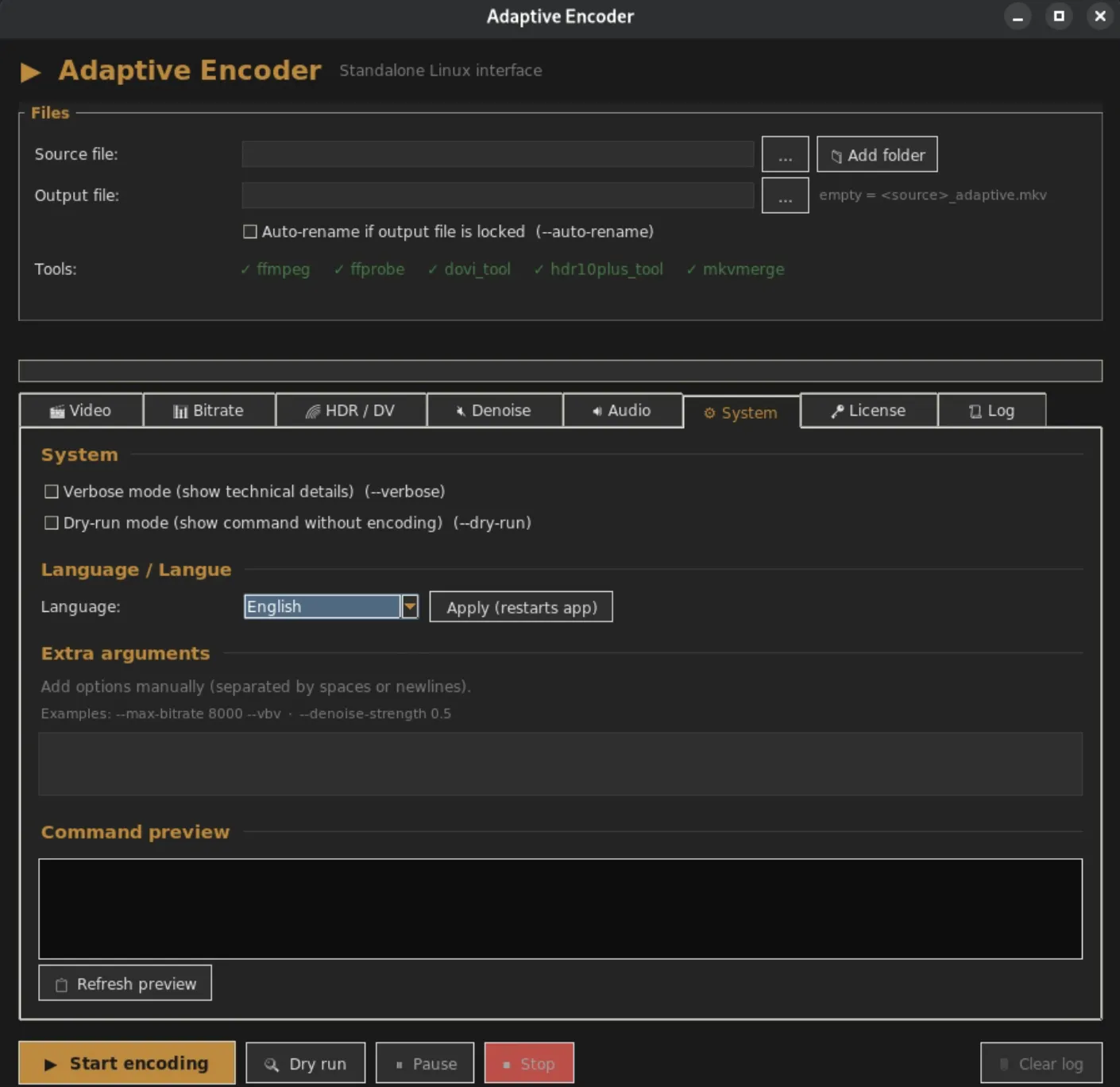Screen dimensions: 1120x1087
Task: Browse for the source file
Action: 785,154
